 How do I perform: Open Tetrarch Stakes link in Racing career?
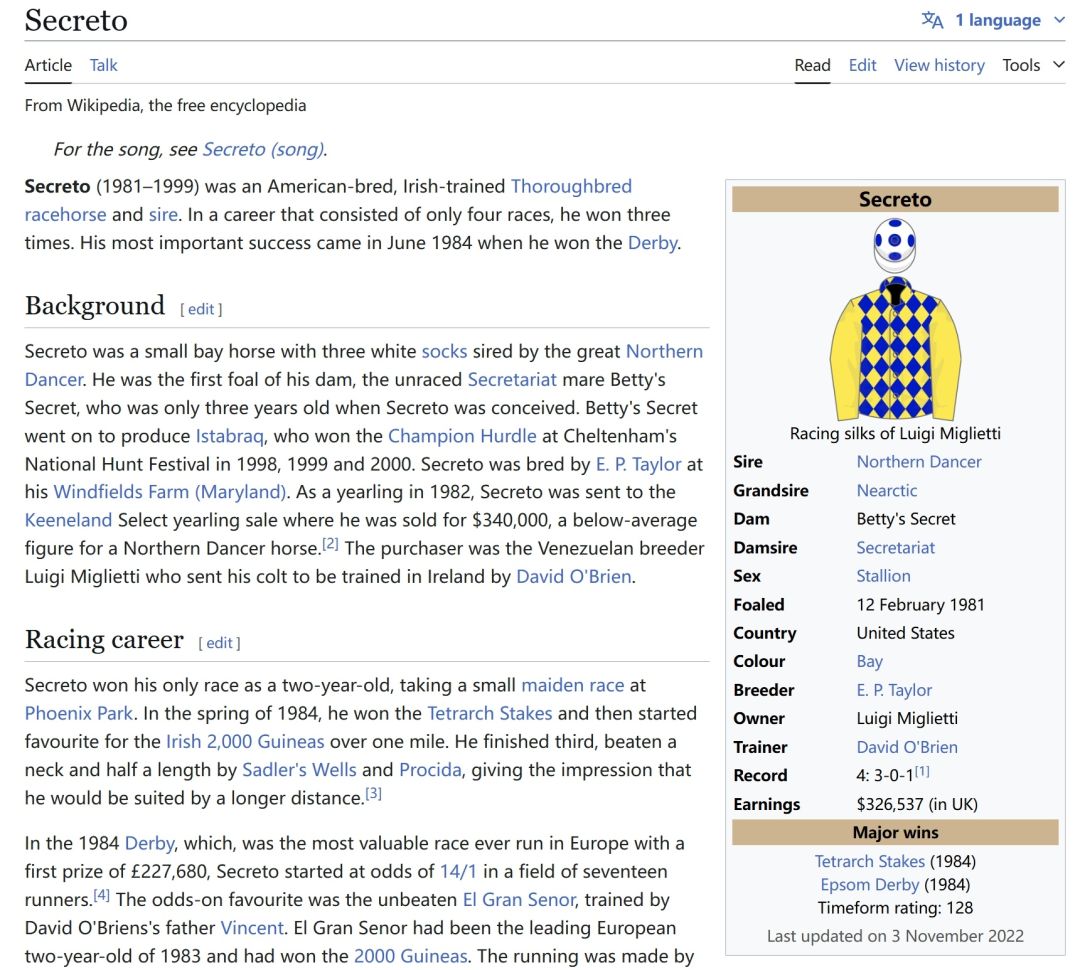click(490, 714)
